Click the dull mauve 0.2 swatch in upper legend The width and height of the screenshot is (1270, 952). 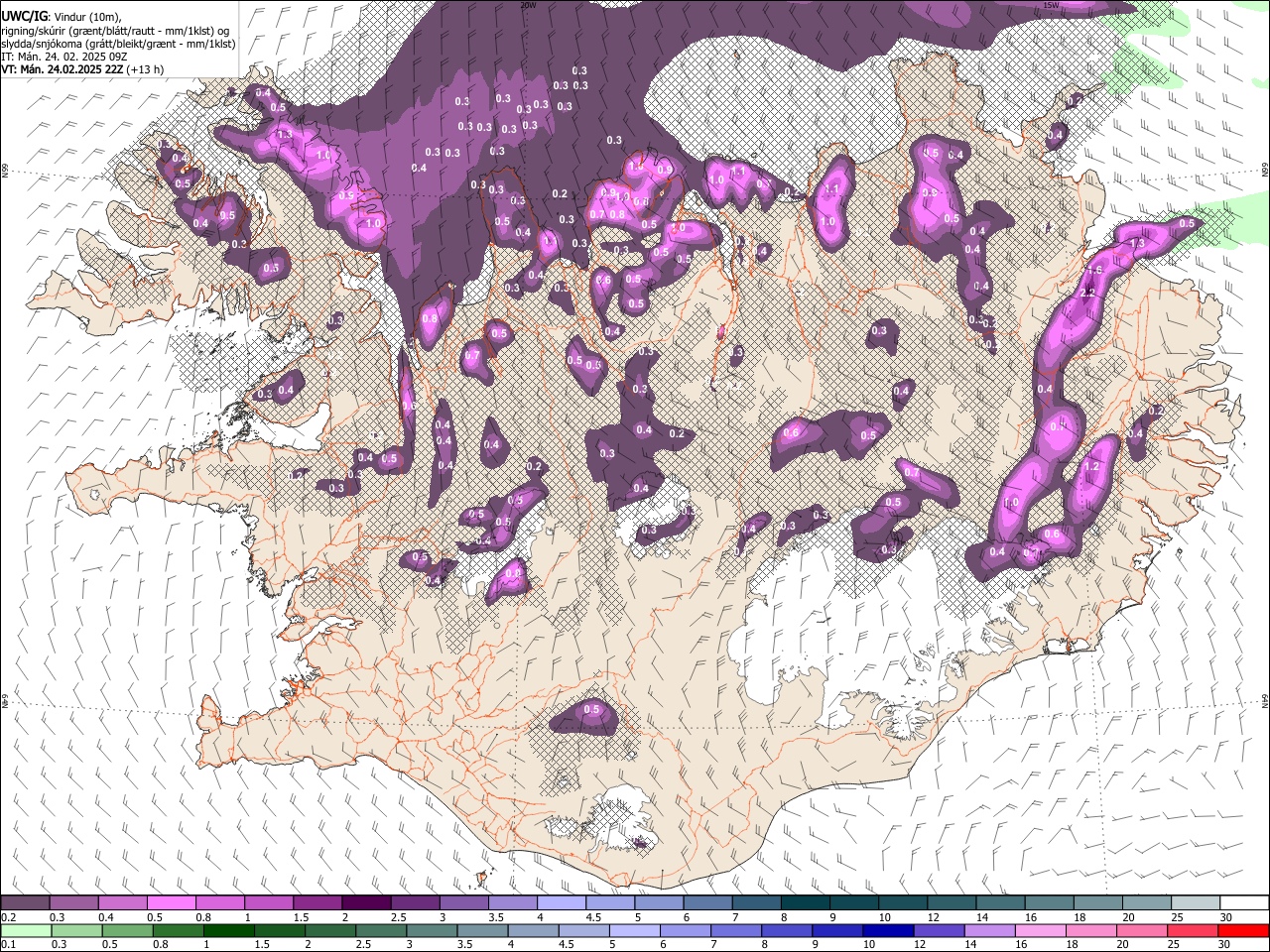coord(26,903)
